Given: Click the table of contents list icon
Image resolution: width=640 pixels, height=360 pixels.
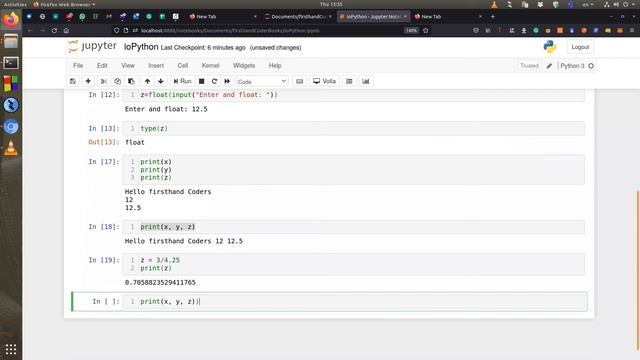Looking at the screenshot, I should tap(349, 81).
